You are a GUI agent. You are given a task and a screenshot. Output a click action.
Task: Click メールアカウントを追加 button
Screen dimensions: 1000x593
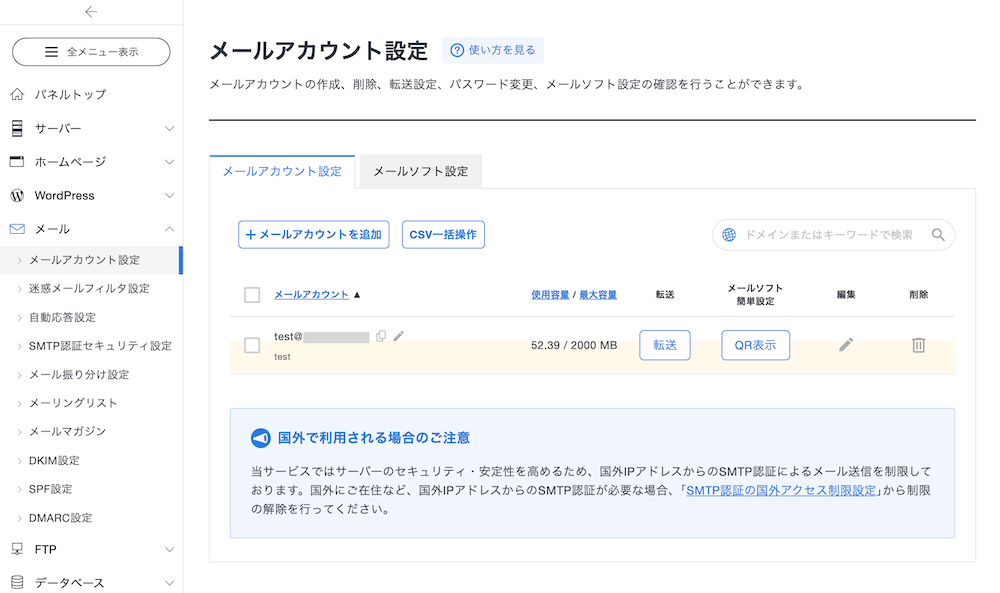(314, 235)
